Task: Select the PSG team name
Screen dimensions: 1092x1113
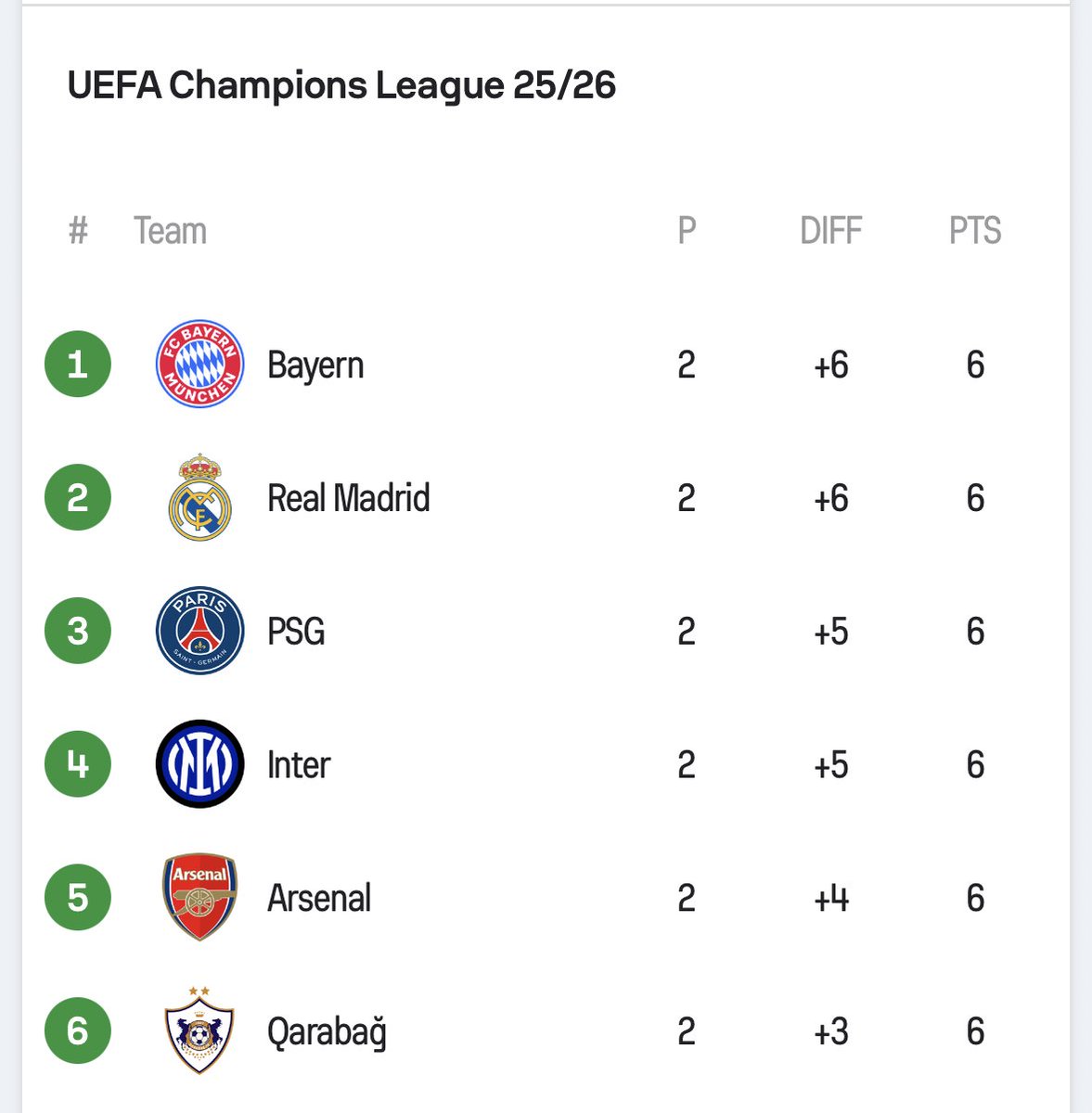Action: pyautogui.click(x=296, y=632)
